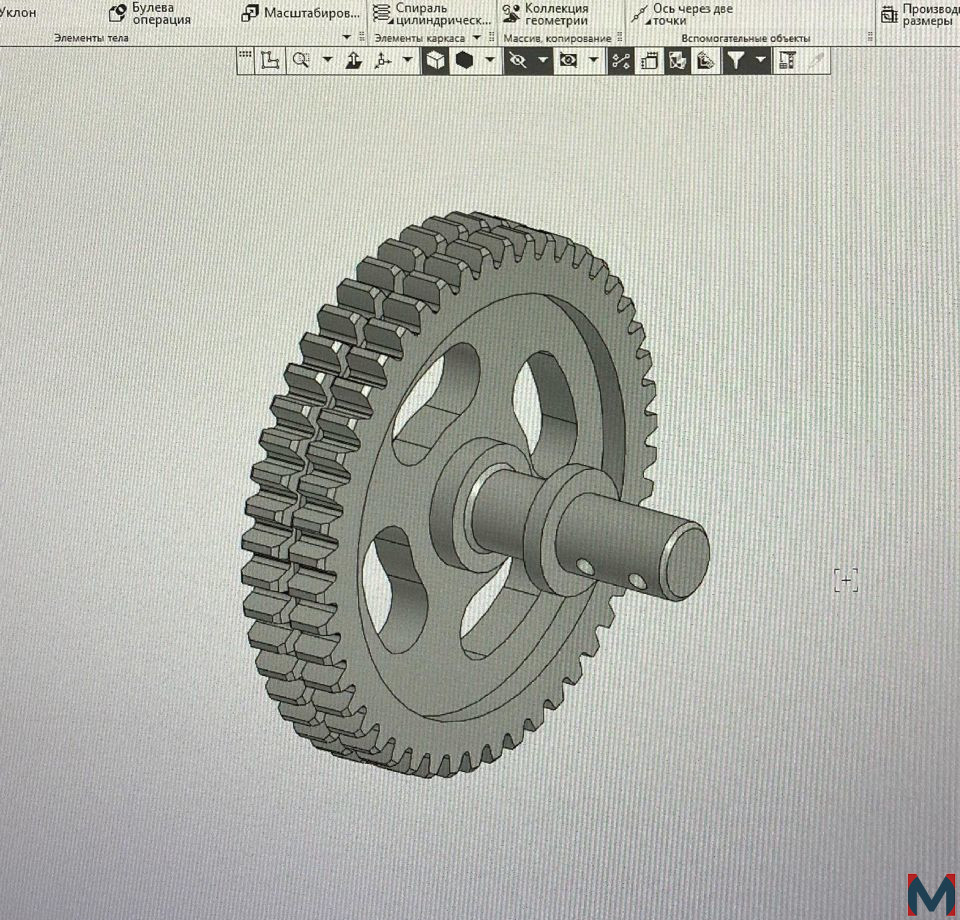The width and height of the screenshot is (960, 920).
Task: Toggle shaded solid display mode
Action: click(x=465, y=61)
